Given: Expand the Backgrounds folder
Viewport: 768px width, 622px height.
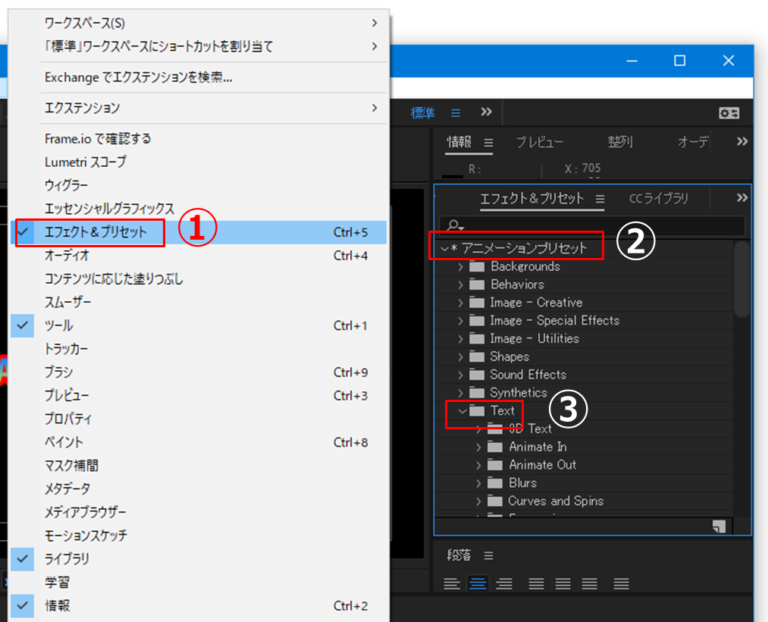Looking at the screenshot, I should point(461,267).
